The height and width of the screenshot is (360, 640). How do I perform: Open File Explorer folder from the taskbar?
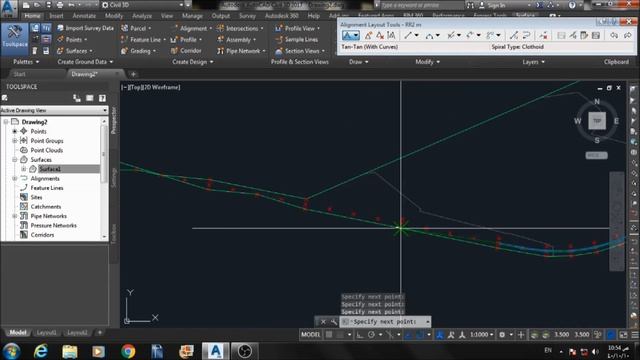pyautogui.click(x=70, y=351)
